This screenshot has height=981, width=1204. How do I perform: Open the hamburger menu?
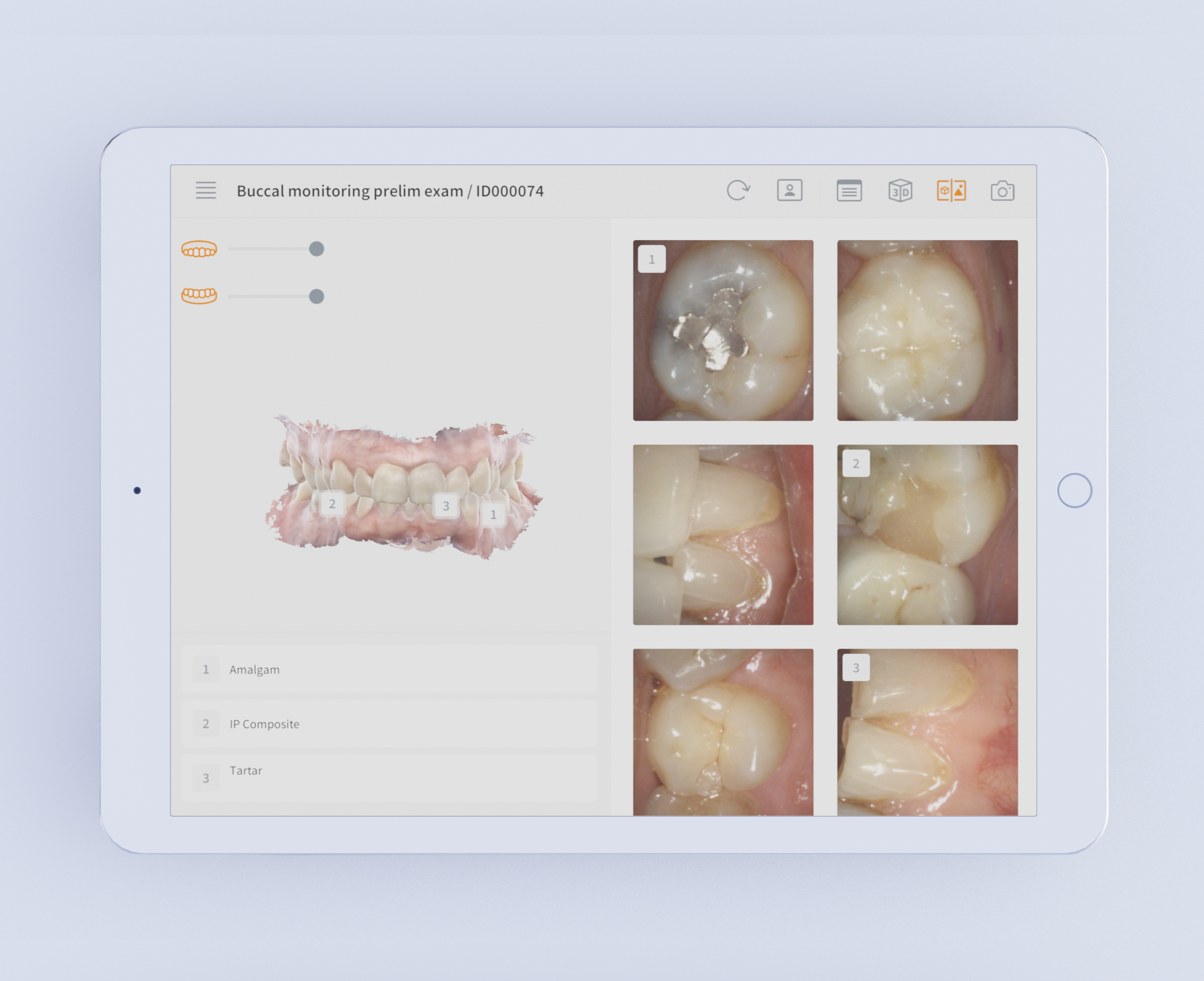coord(206,191)
